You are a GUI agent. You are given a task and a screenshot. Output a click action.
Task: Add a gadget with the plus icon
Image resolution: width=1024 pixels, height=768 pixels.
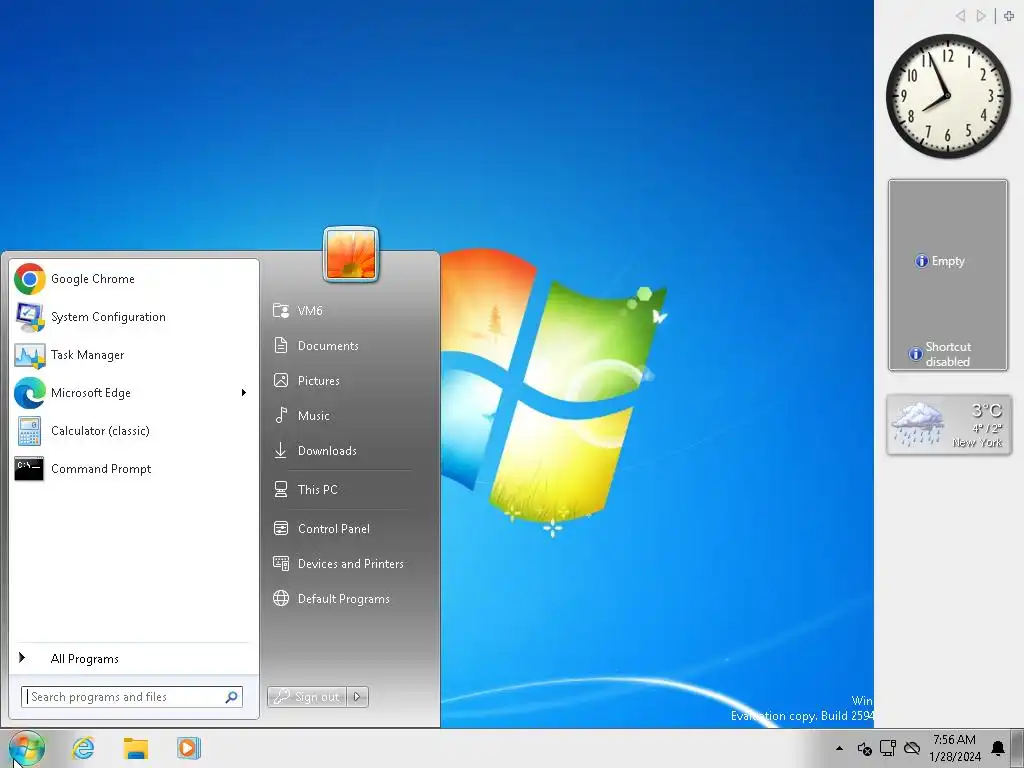pyautogui.click(x=1009, y=16)
